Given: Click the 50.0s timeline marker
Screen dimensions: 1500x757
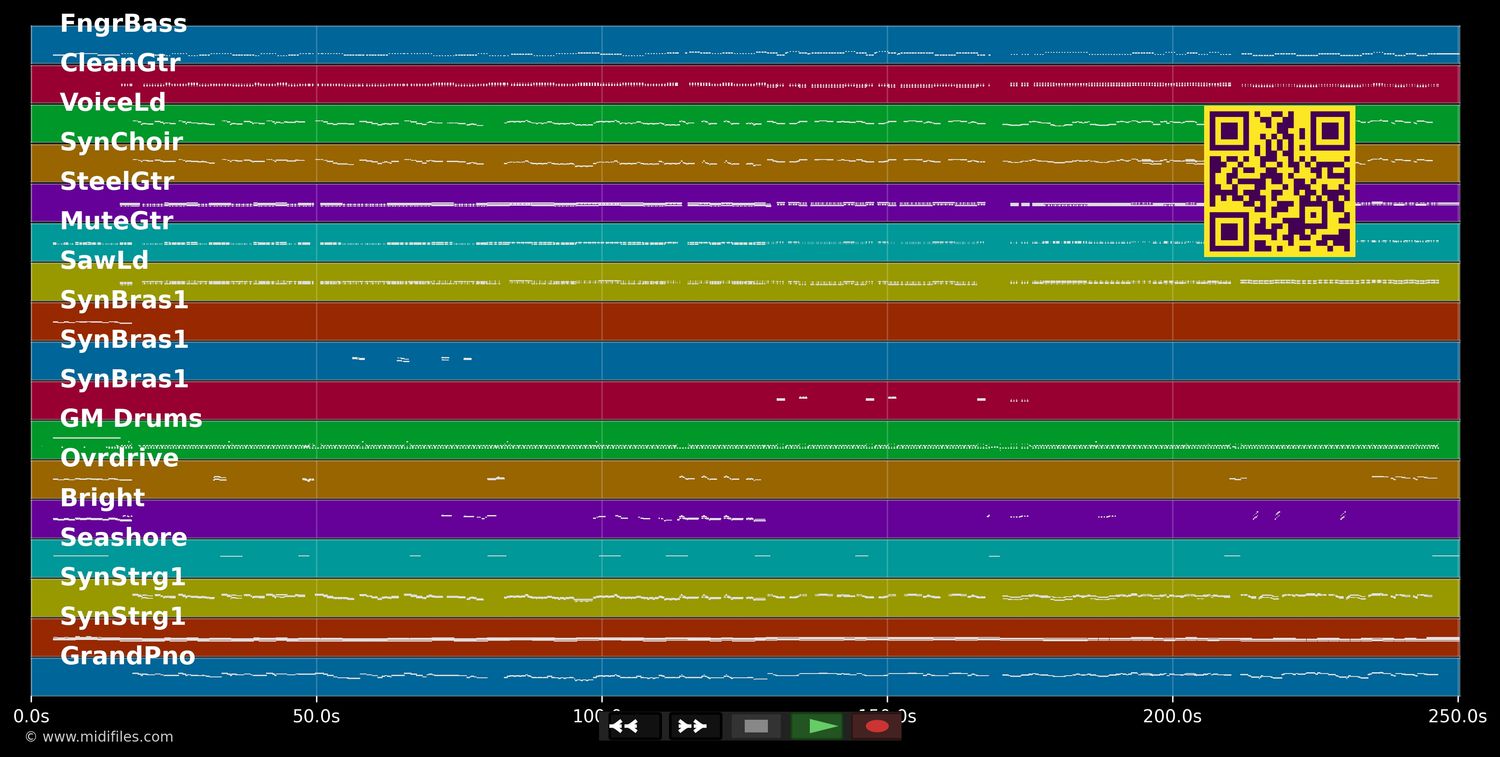Looking at the screenshot, I should (x=316, y=716).
